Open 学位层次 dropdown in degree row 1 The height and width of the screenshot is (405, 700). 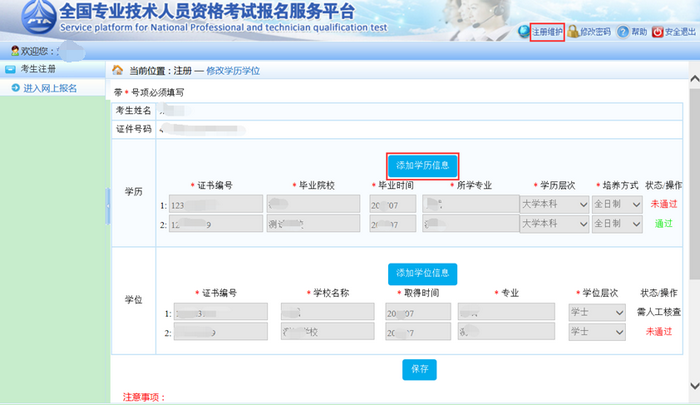597,313
